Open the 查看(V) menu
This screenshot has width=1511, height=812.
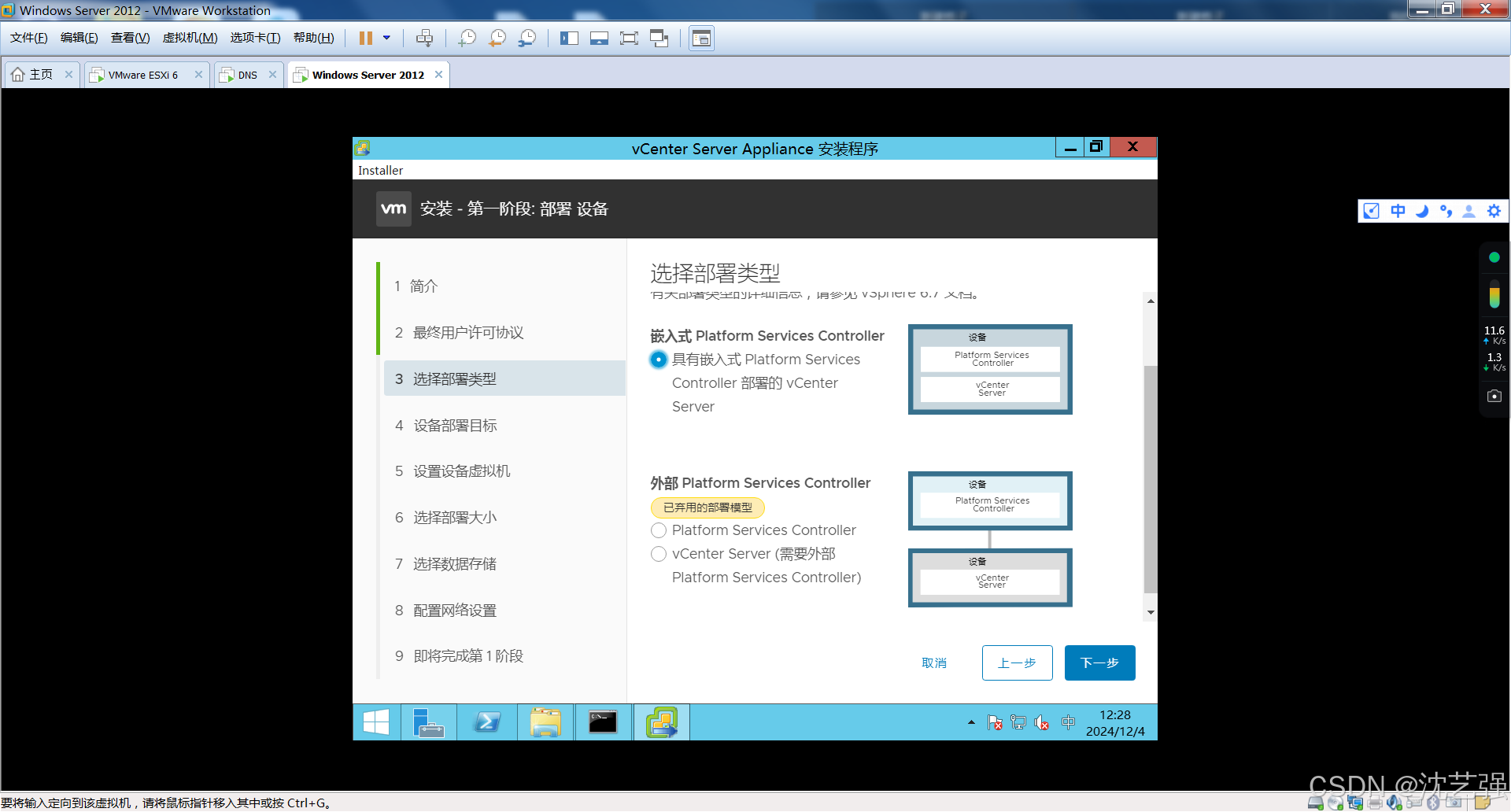pos(130,38)
